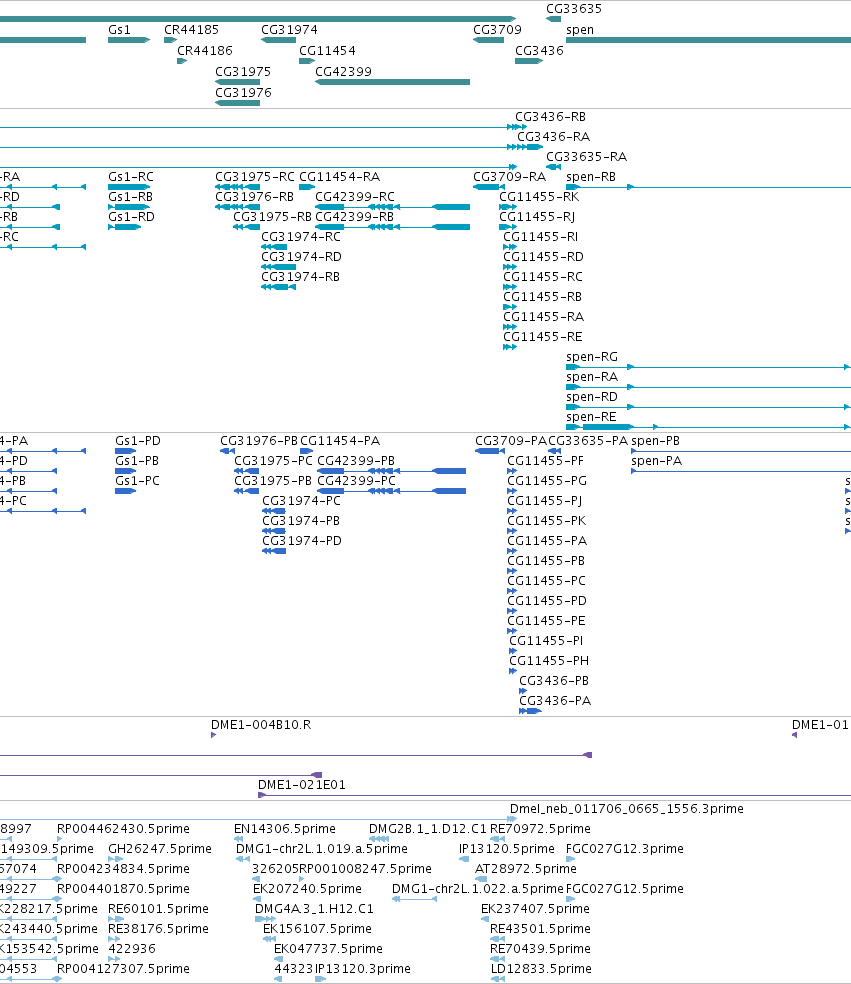The height and width of the screenshot is (984, 851).
Task: Select the Gs1 gene glyph
Action: (x=129, y=40)
